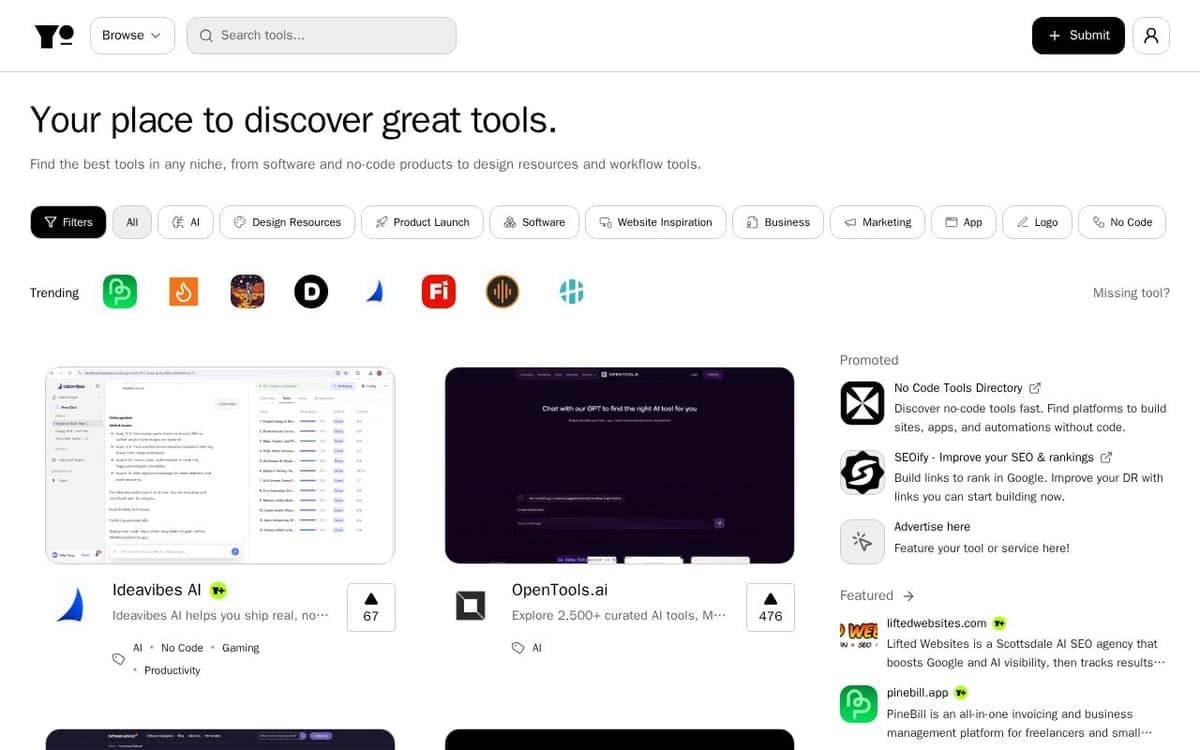Screen dimensions: 1200x750
Task: Upvote Ideavibes AI with 67 votes
Action: coord(371,607)
